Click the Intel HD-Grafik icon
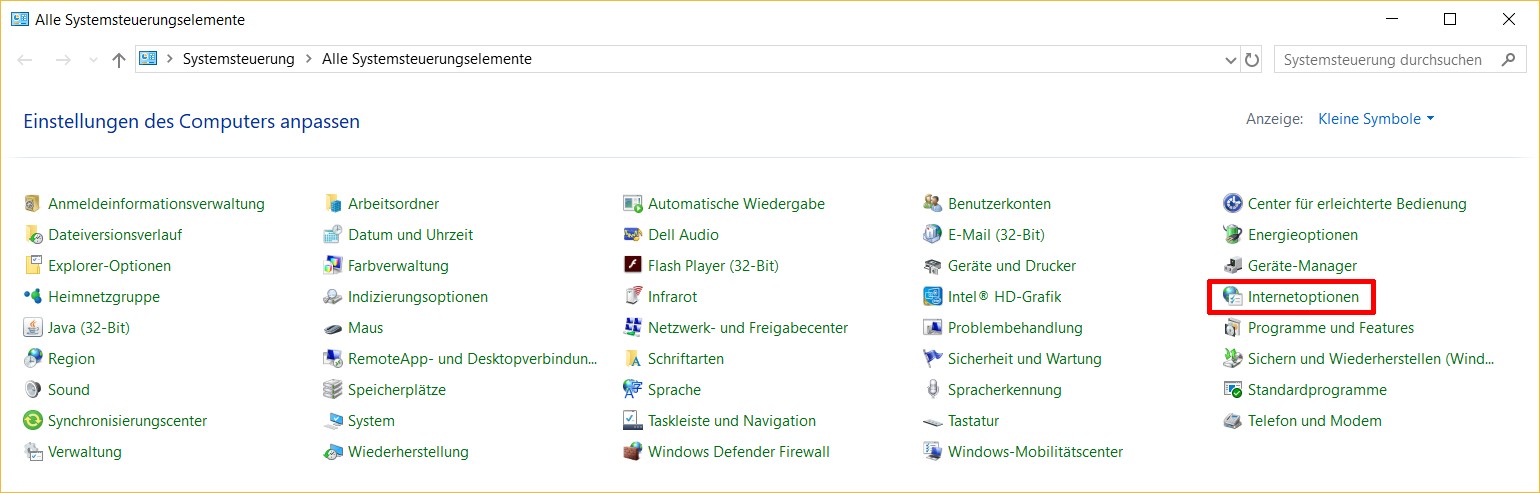 932,297
